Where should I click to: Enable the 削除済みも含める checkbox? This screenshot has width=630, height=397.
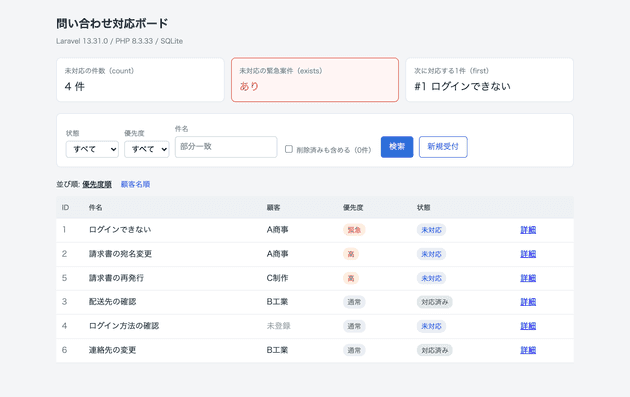click(x=288, y=149)
